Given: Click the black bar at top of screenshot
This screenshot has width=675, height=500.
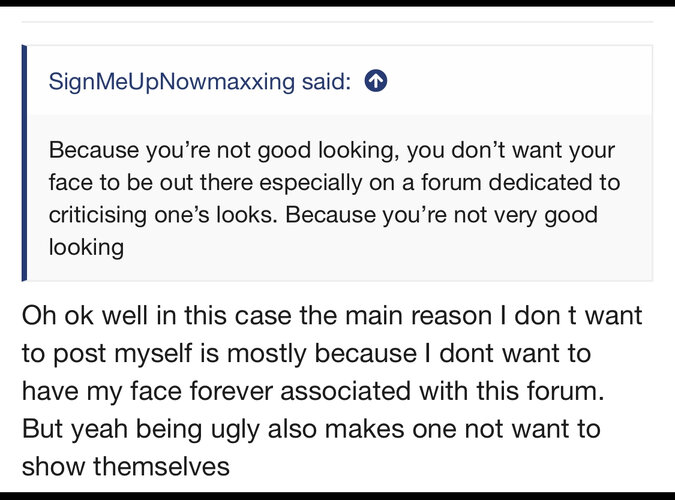Looking at the screenshot, I should (x=337, y=3).
